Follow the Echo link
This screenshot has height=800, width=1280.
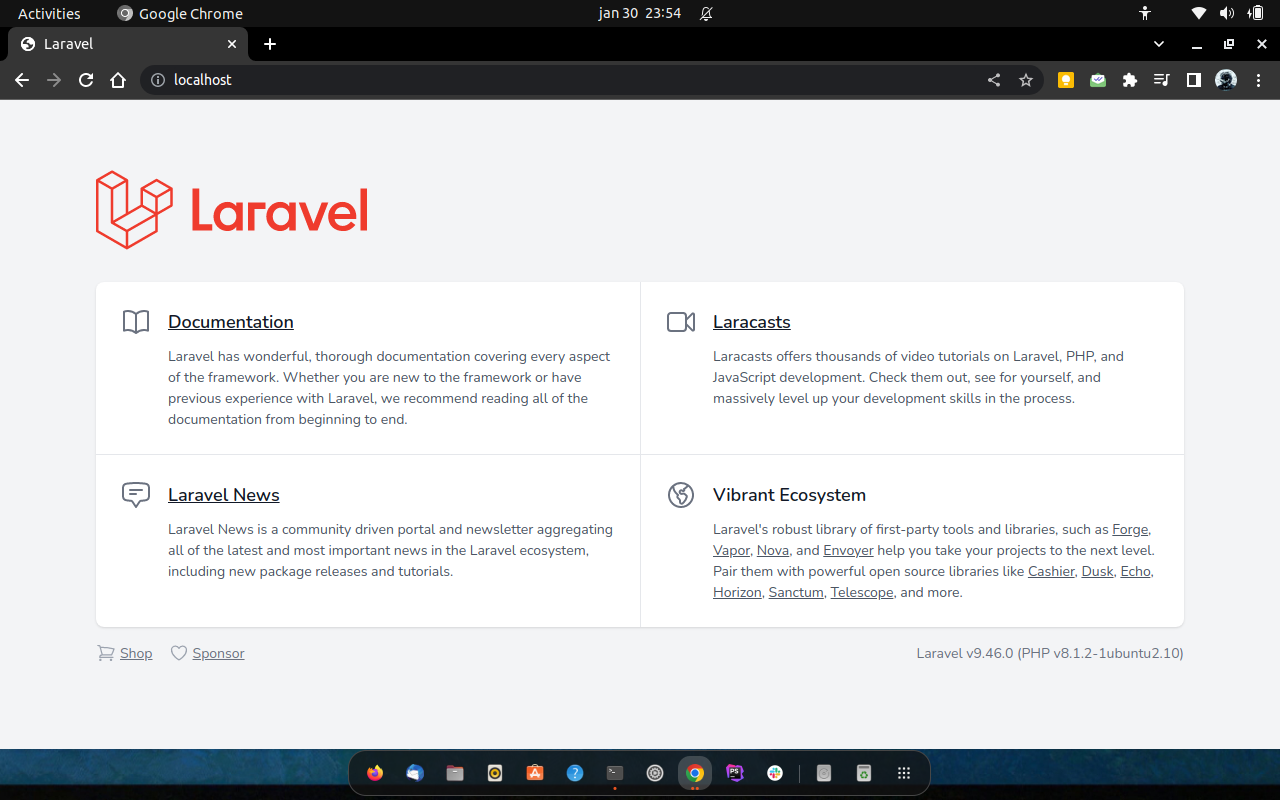[x=1136, y=572]
